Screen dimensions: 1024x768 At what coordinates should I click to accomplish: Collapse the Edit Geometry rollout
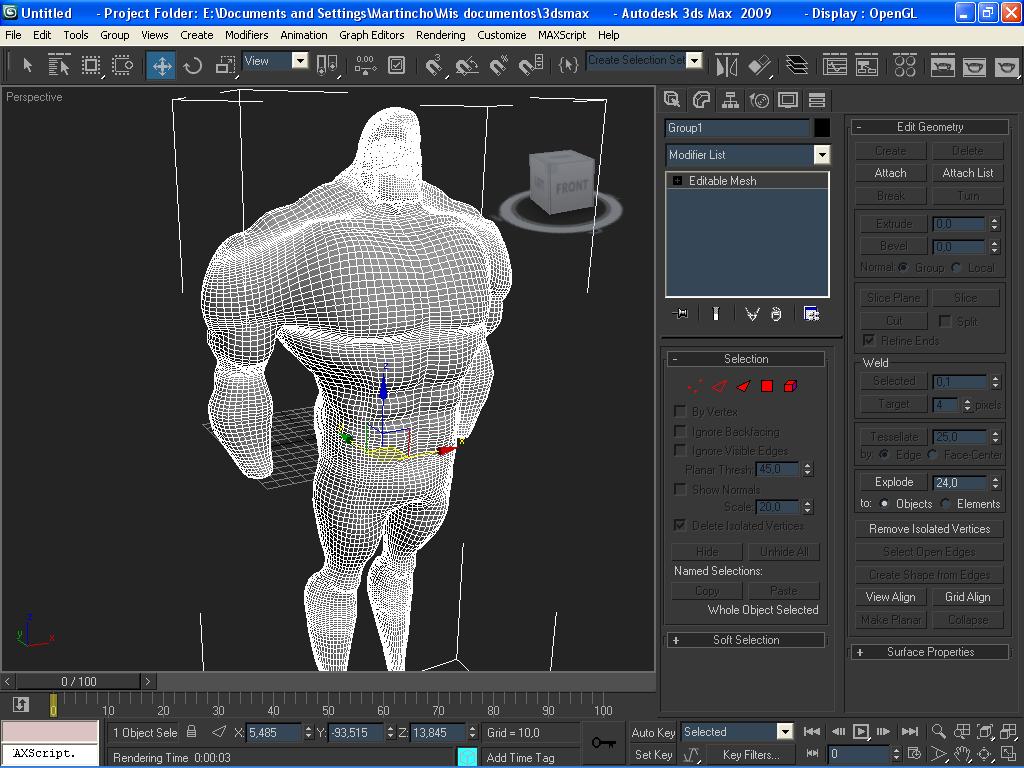(x=930, y=127)
